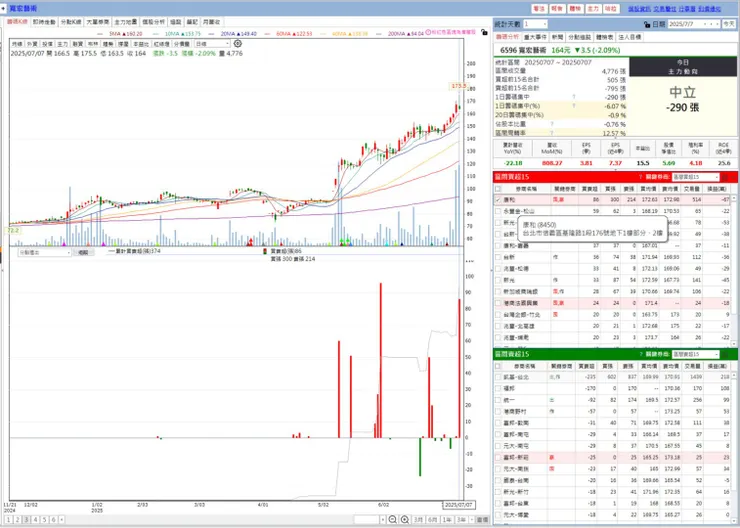This screenshot has width=740, height=528.
Task: Toggle the lock icon beside 日期
Action: click(x=647, y=24)
